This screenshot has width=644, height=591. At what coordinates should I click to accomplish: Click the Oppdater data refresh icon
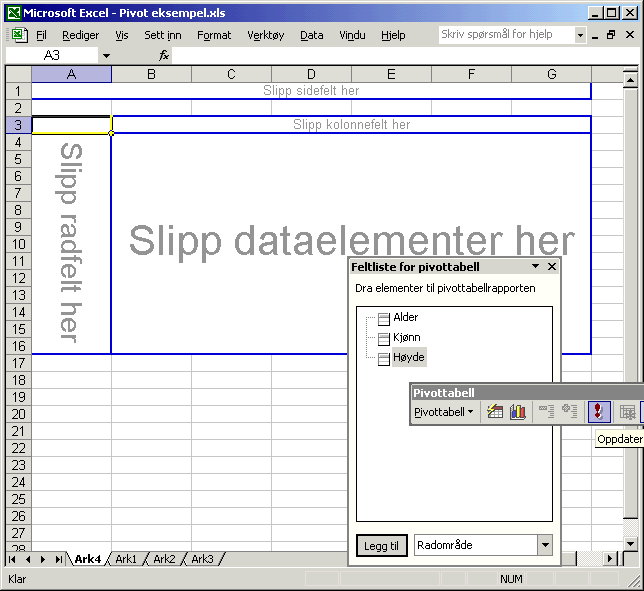pyautogui.click(x=599, y=412)
